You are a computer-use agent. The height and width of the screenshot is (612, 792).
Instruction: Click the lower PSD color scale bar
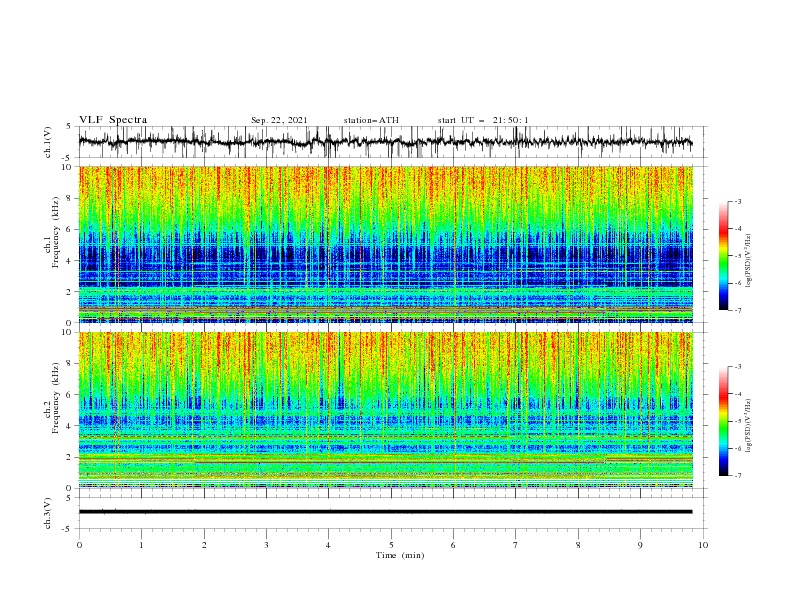click(723, 421)
